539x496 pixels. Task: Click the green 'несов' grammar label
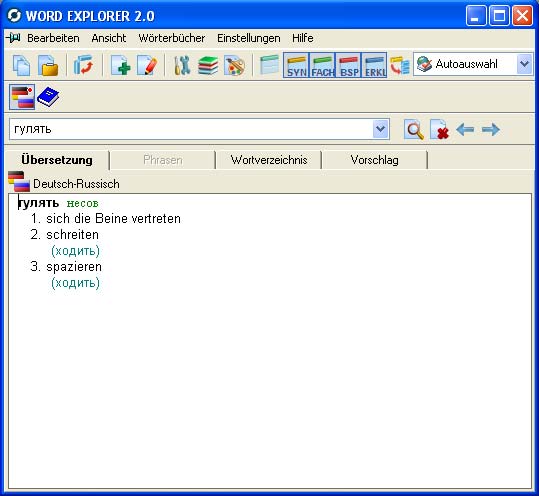point(82,203)
